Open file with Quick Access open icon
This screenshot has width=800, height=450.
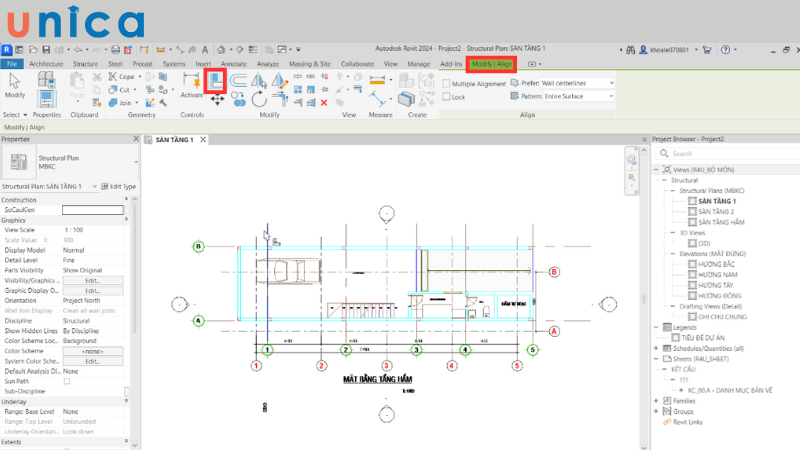[33, 49]
